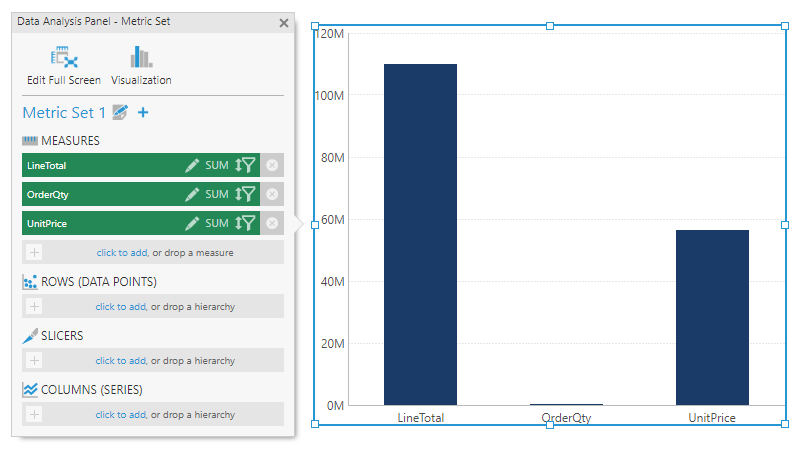The image size is (802, 452).
Task: Click the Visualization icon
Action: click(141, 65)
